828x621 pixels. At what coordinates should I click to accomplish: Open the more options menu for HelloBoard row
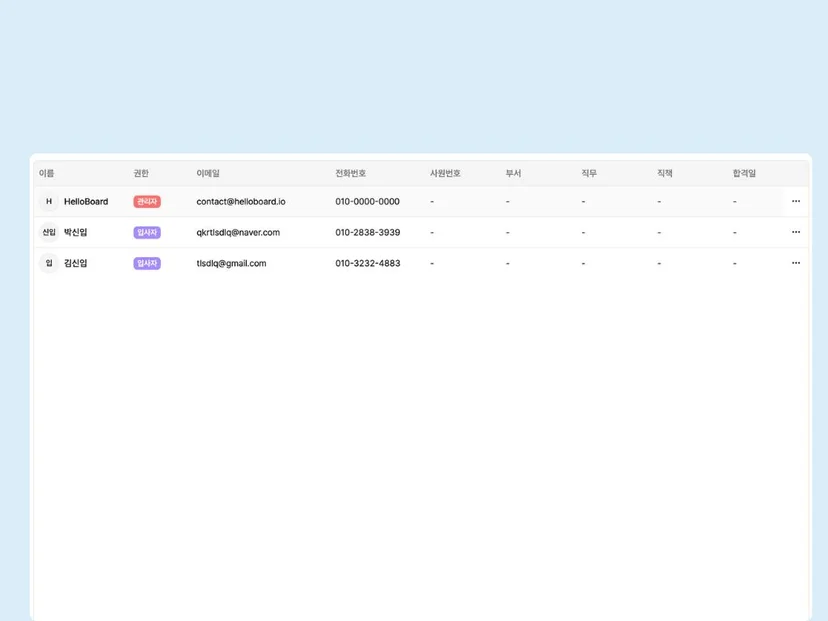(796, 201)
